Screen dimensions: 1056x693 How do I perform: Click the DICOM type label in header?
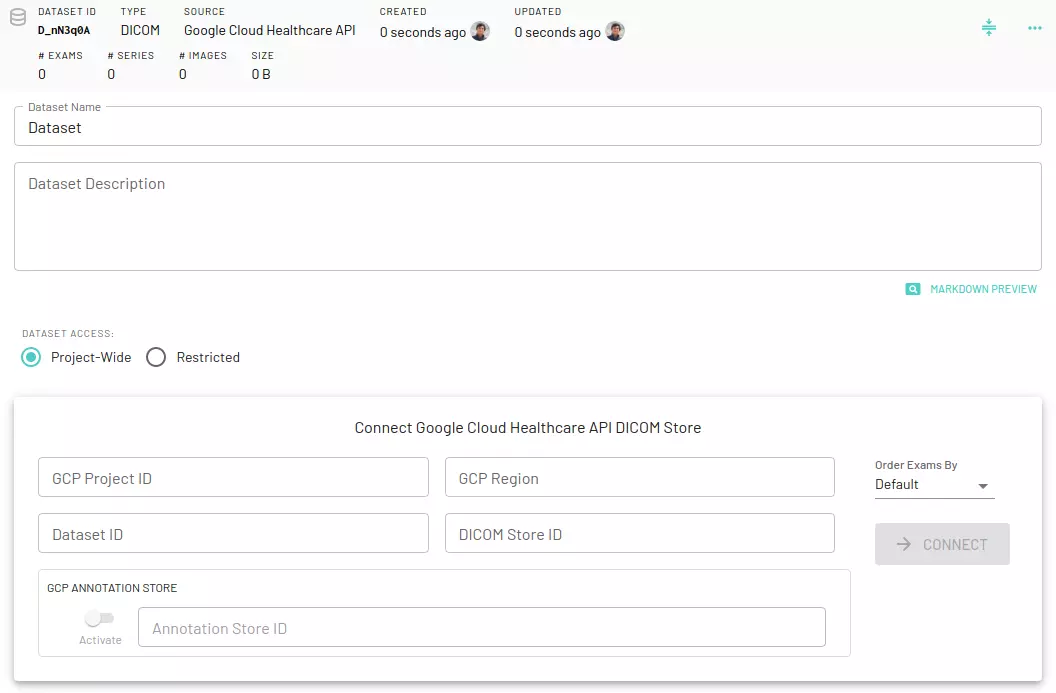point(139,31)
